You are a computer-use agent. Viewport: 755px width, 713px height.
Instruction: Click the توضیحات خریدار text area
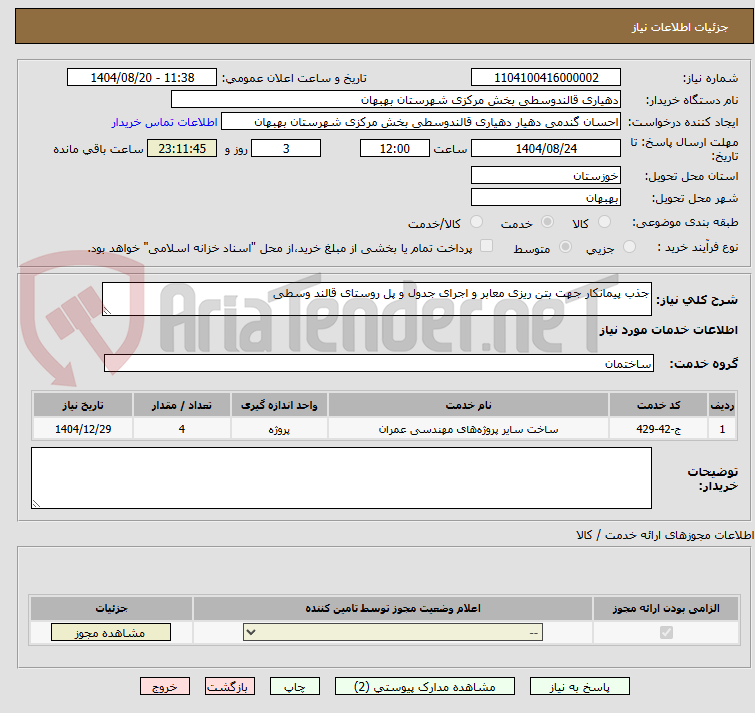(342, 477)
